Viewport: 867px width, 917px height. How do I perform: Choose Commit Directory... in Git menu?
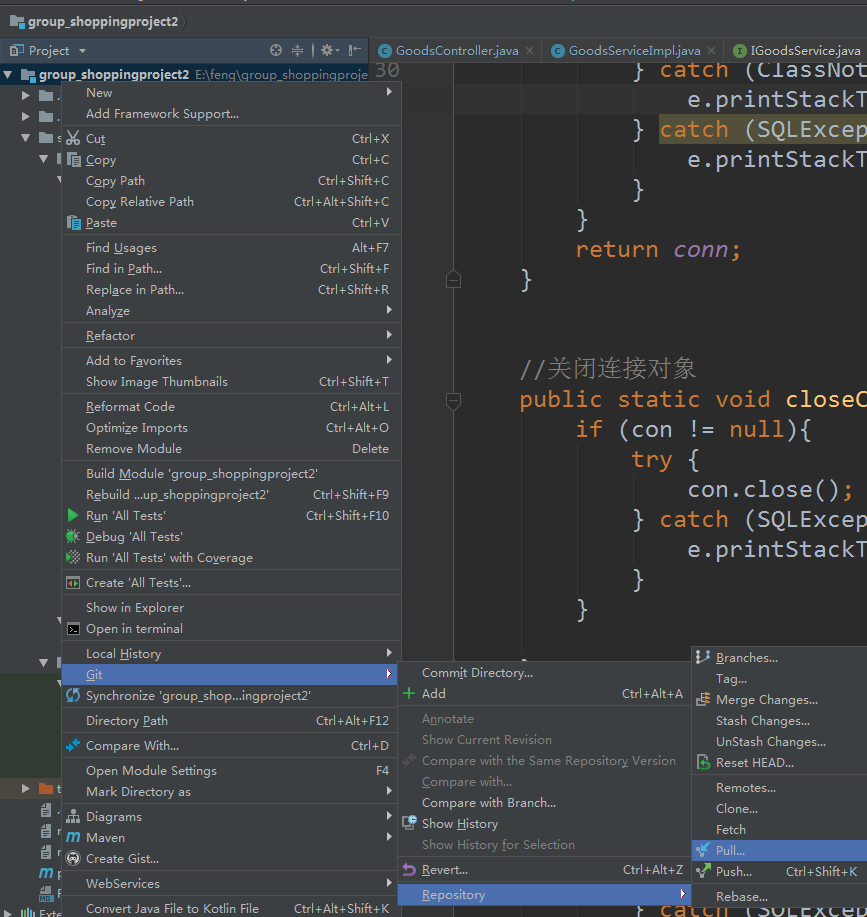[x=477, y=673]
